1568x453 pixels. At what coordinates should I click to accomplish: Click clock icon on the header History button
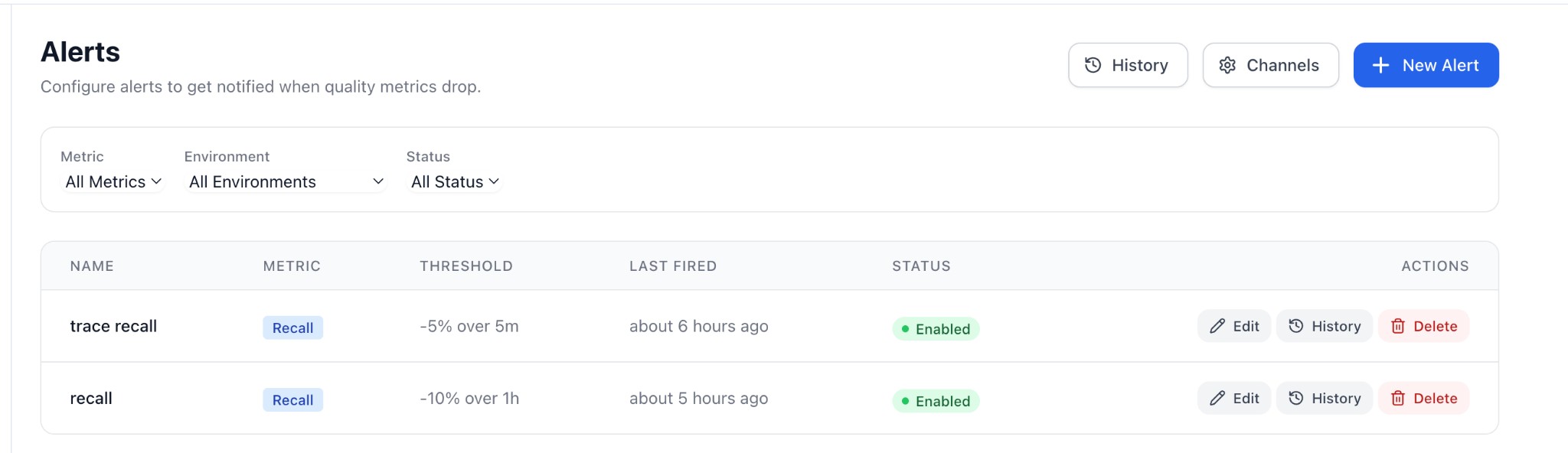1093,65
